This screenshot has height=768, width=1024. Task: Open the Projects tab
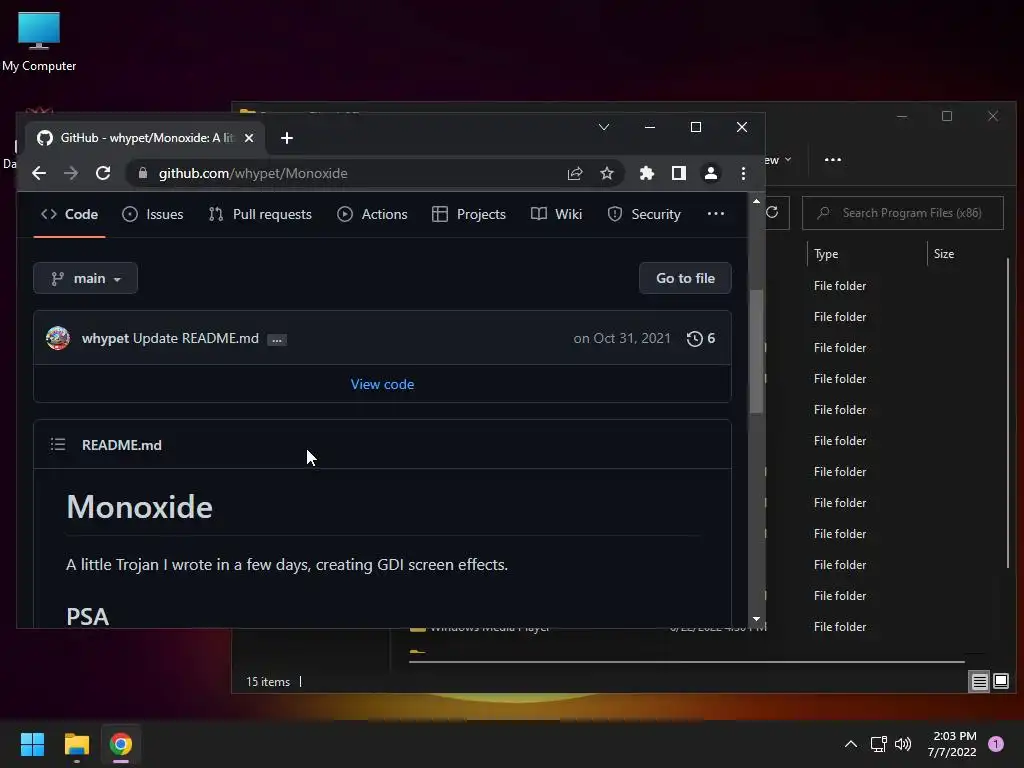[x=469, y=214]
